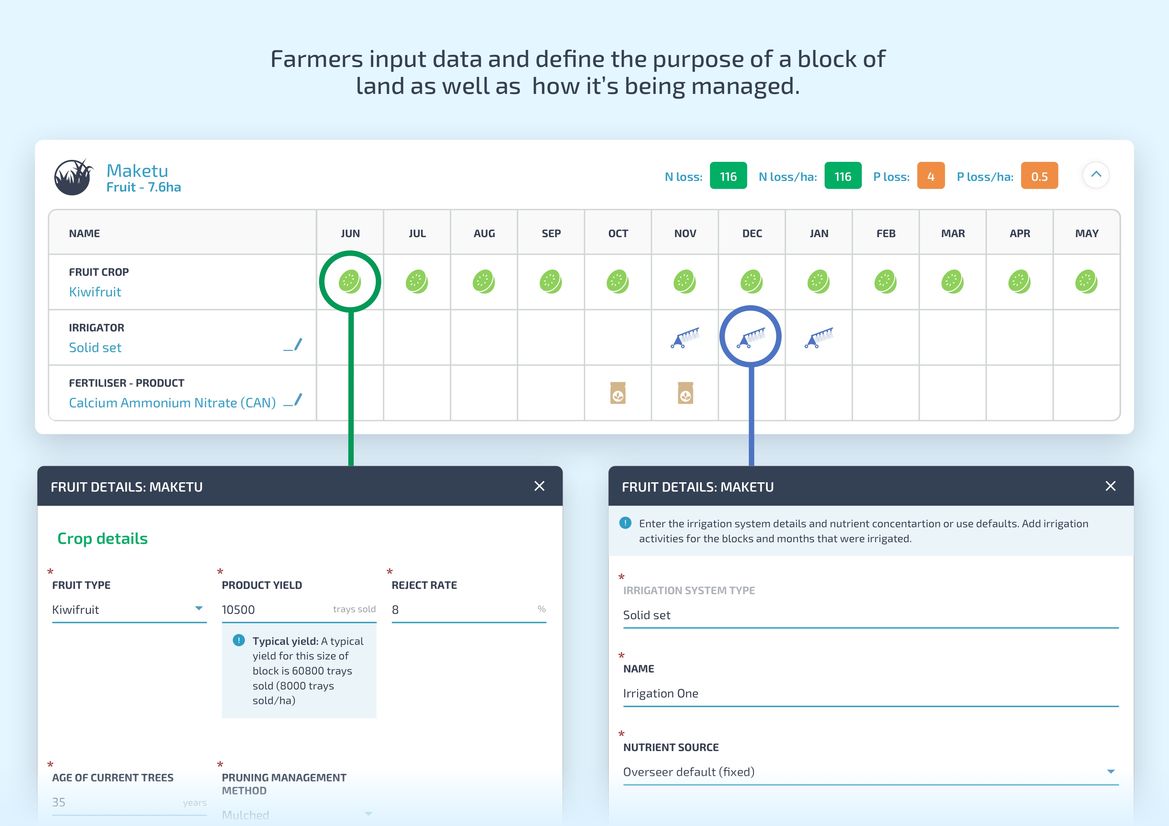
Task: Click the Product Yield input field
Action: click(275, 610)
